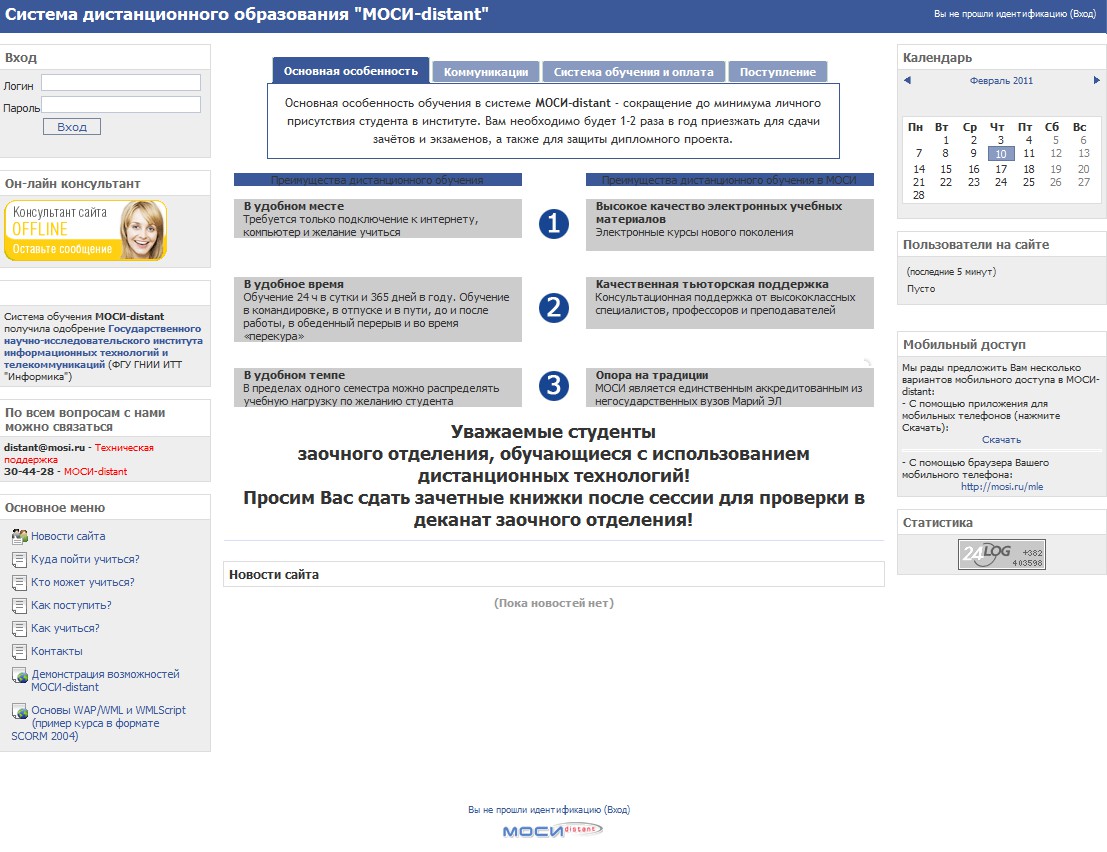The image size is (1107, 852).
Task: Click the distant@mosi.ru email text
Action: tap(44, 448)
